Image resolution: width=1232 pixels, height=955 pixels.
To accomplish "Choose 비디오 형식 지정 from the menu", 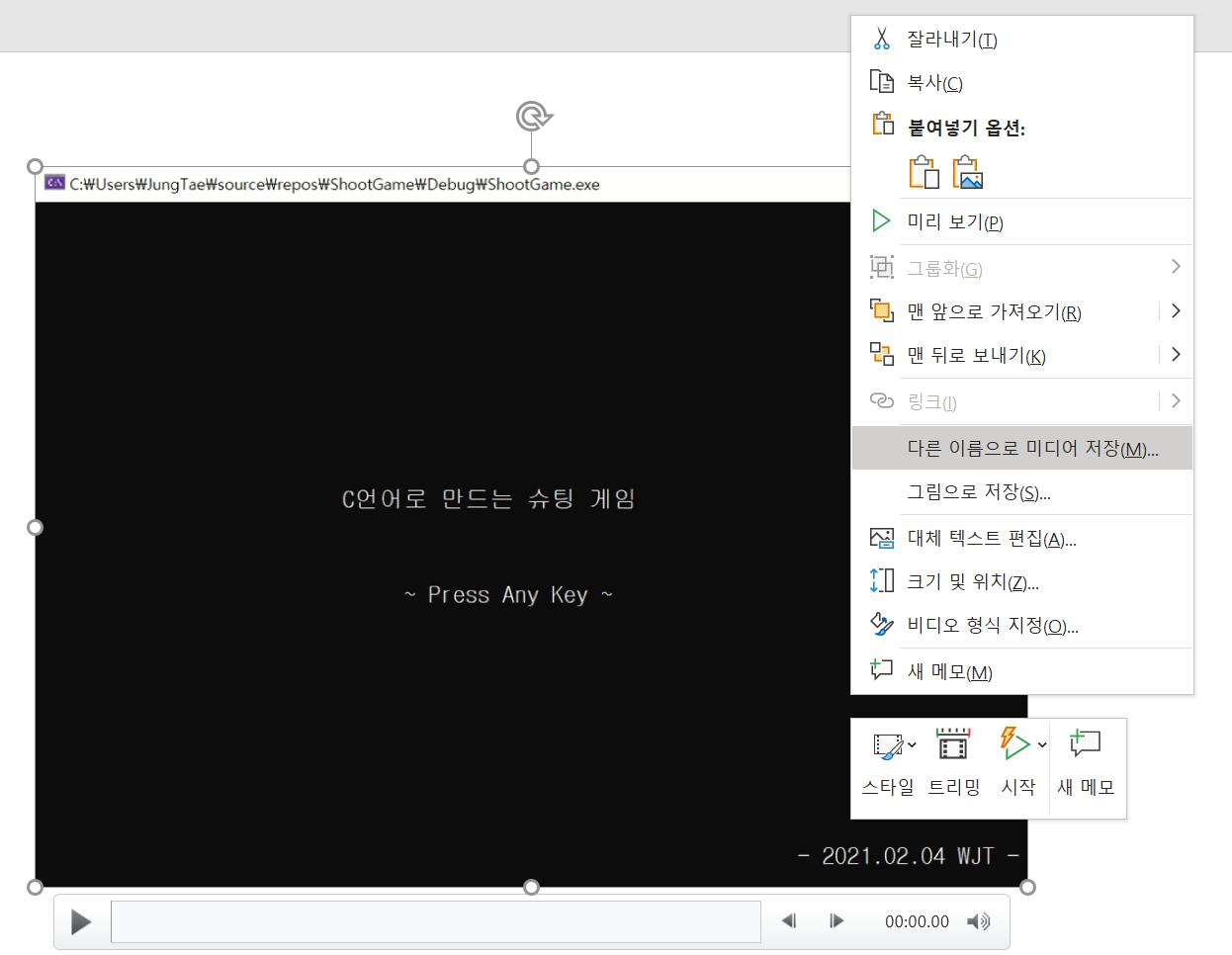I will point(993,625).
